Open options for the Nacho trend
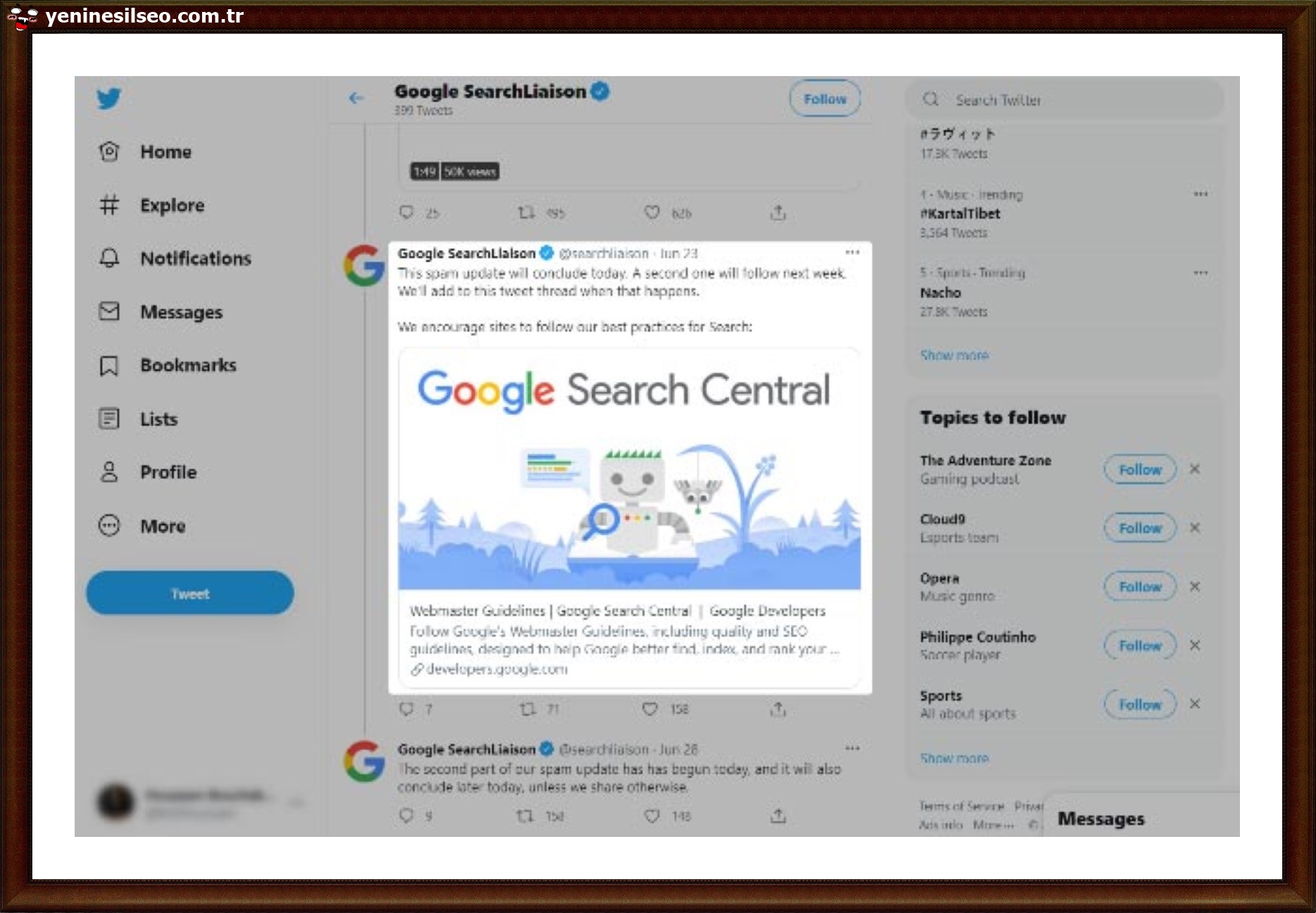The image size is (1316, 913). [x=1201, y=273]
